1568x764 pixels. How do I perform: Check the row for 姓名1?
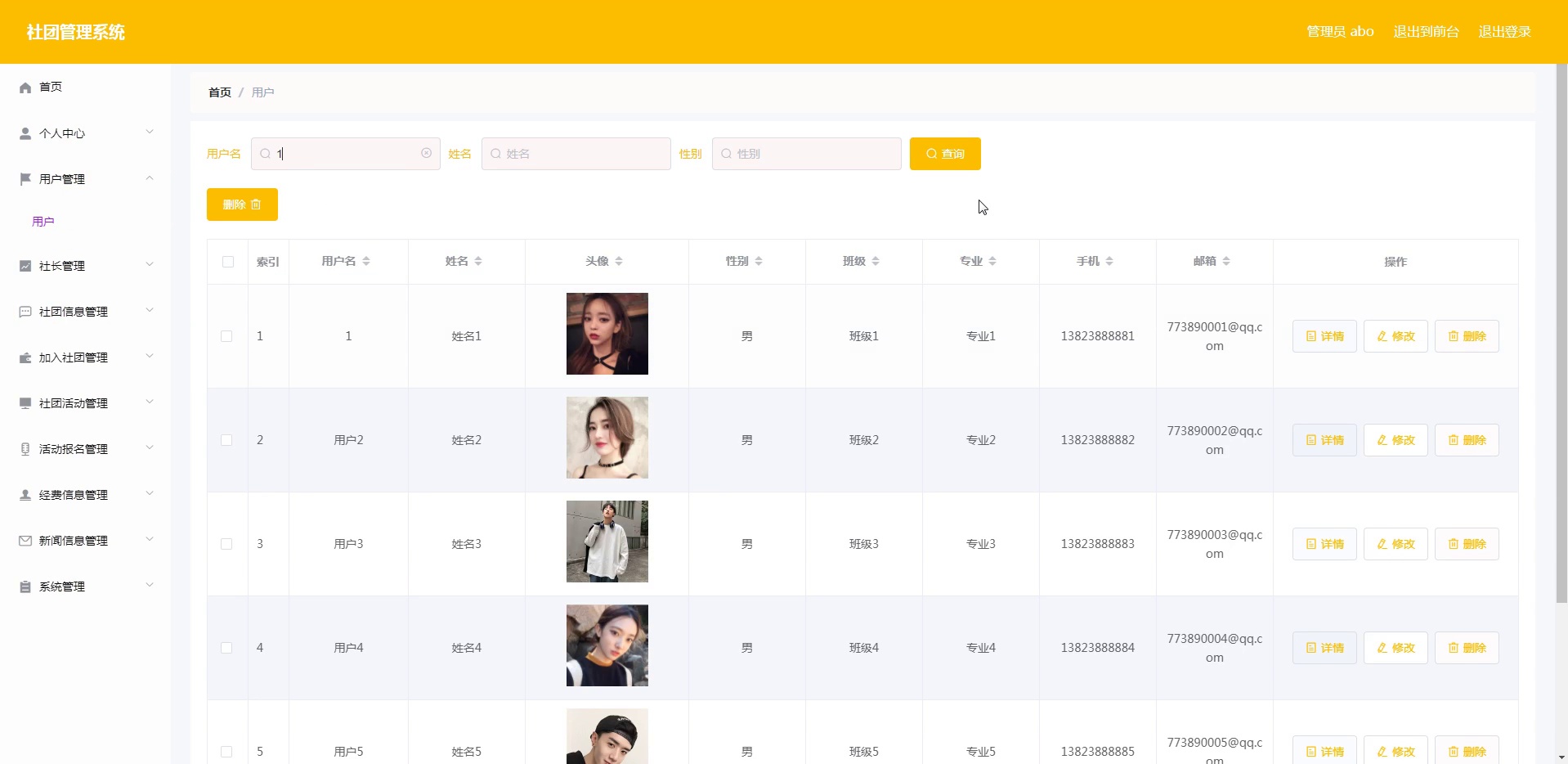coord(226,336)
